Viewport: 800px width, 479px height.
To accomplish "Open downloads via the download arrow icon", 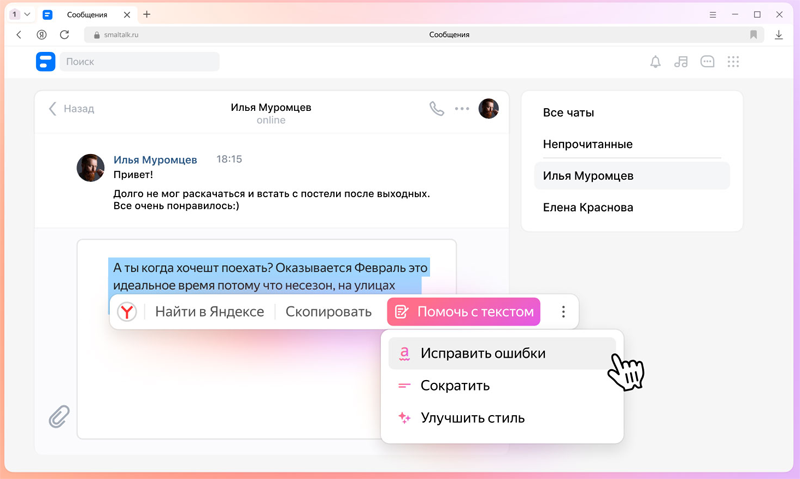I will pyautogui.click(x=779, y=35).
